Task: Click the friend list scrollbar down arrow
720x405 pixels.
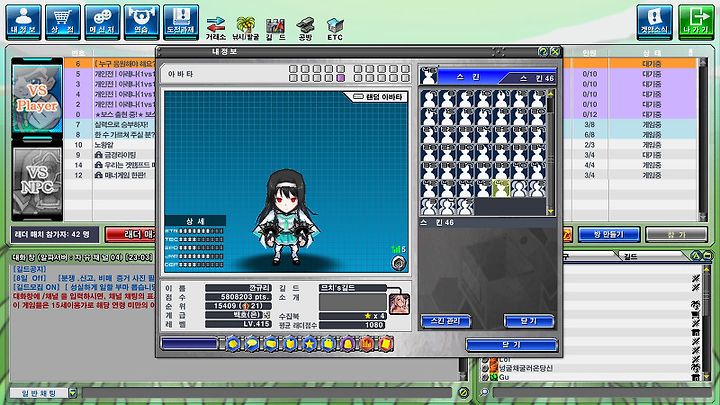Action: (x=707, y=377)
